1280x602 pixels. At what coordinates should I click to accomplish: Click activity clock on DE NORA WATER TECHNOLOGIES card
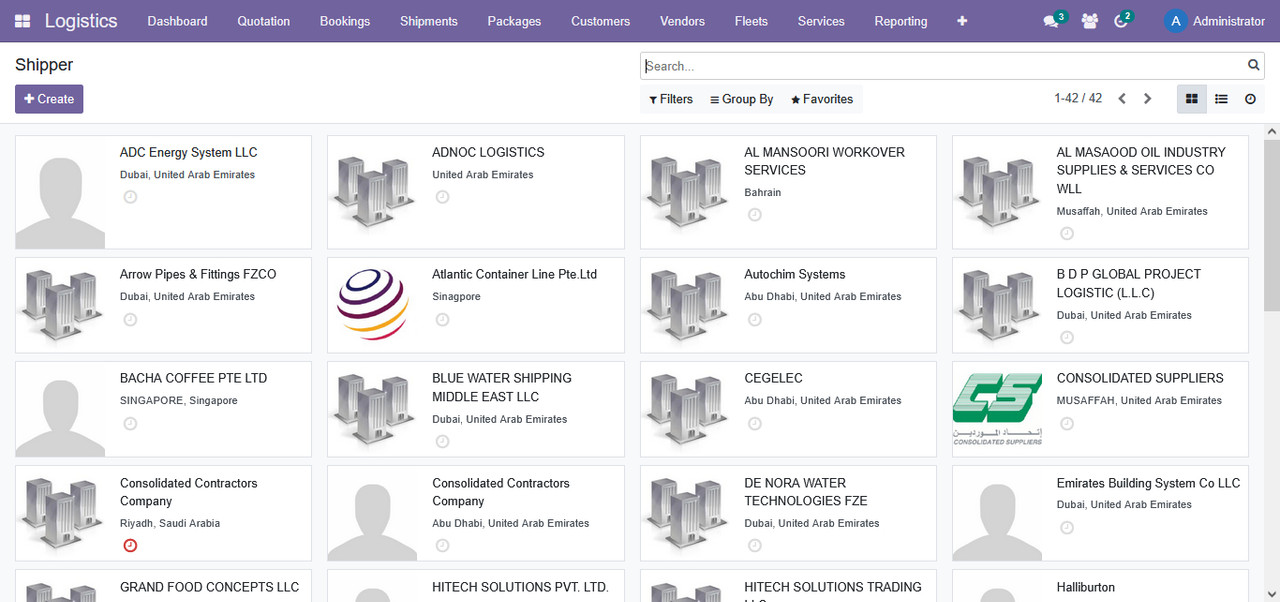[x=755, y=545]
